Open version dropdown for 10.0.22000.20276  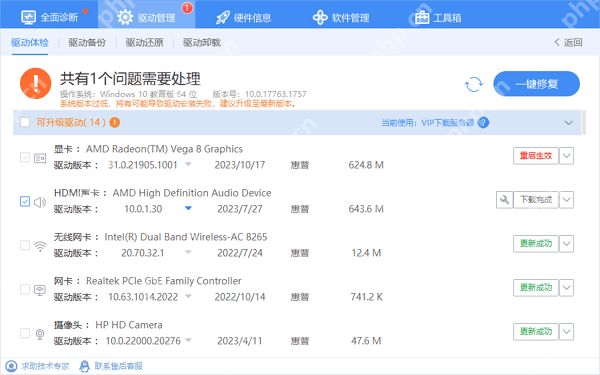pyautogui.click(x=188, y=340)
